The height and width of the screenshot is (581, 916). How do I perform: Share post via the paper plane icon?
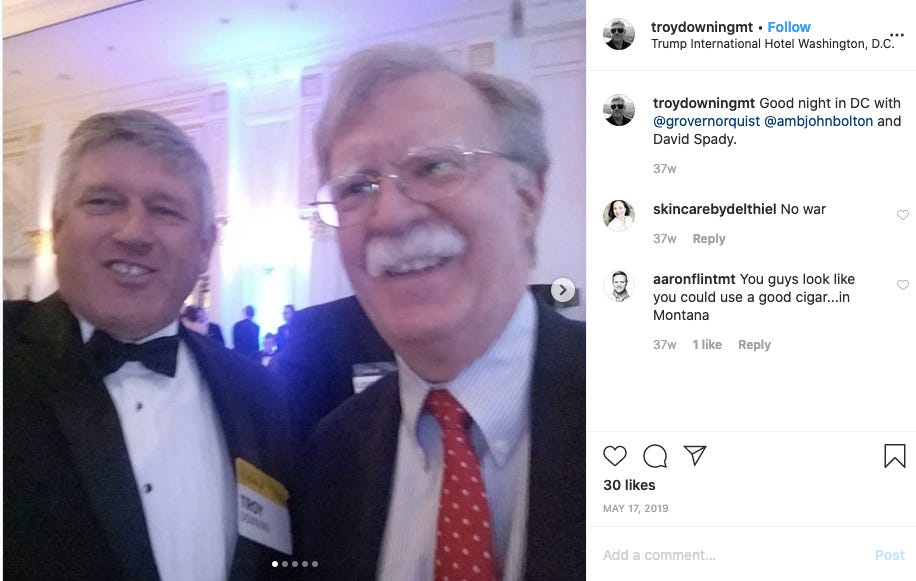pos(695,455)
